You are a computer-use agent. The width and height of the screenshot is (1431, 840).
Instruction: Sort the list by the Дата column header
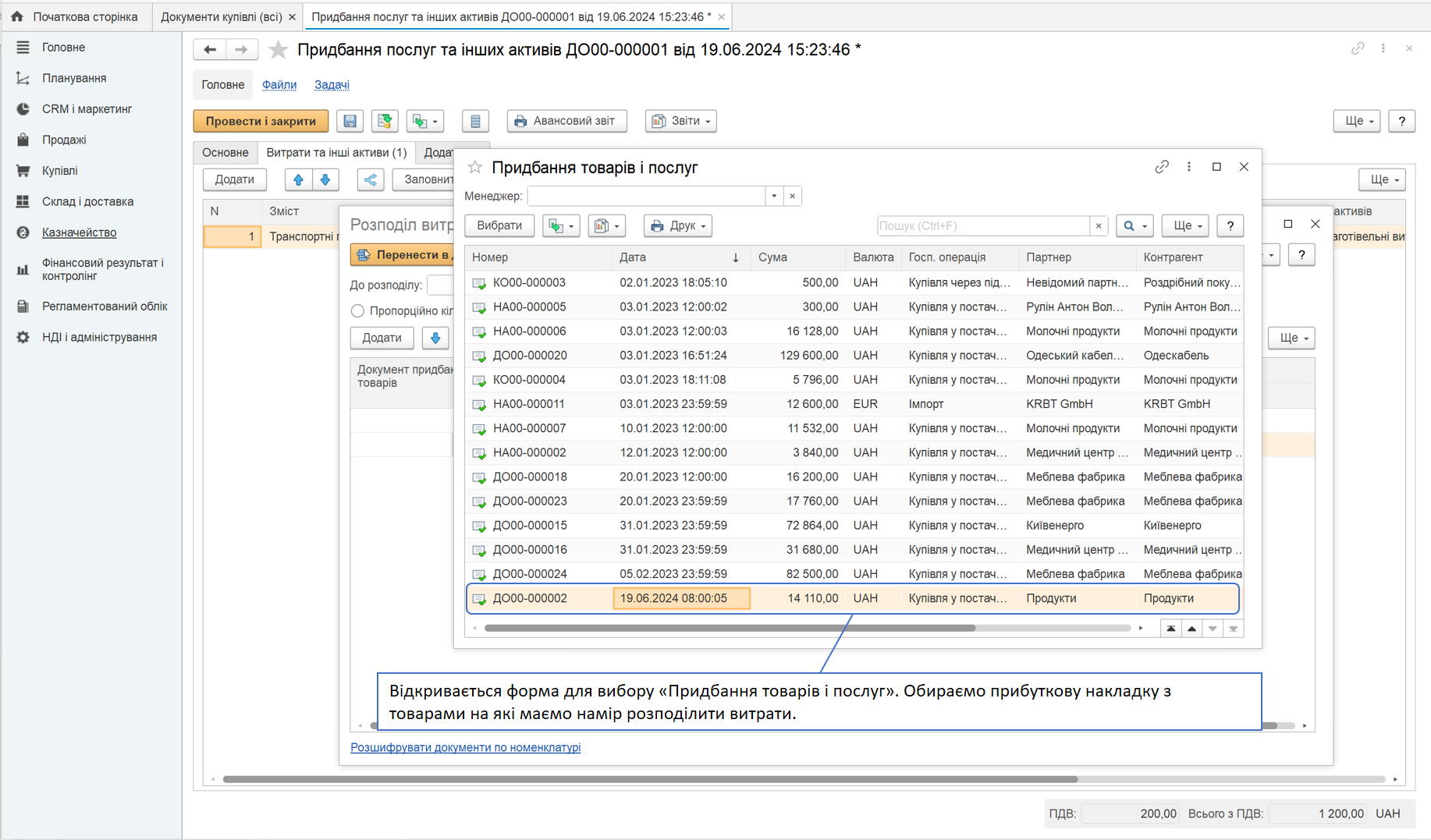coord(680,257)
